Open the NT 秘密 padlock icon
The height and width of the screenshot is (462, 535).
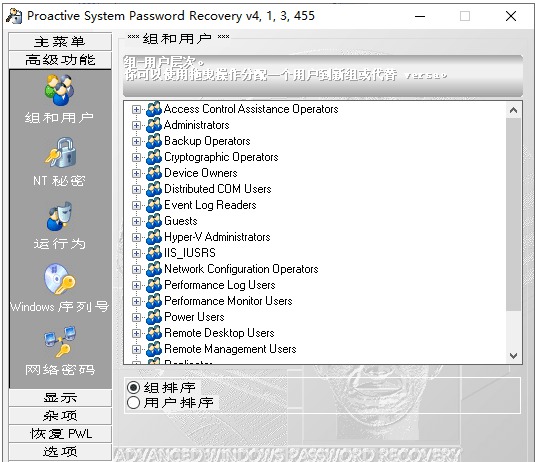[x=61, y=152]
